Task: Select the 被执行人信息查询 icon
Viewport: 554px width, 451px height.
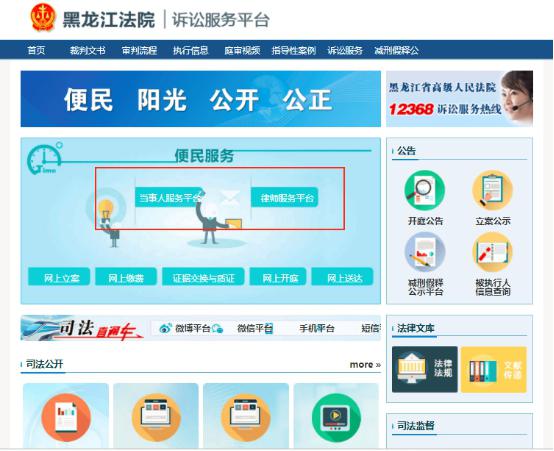Action: tap(492, 252)
